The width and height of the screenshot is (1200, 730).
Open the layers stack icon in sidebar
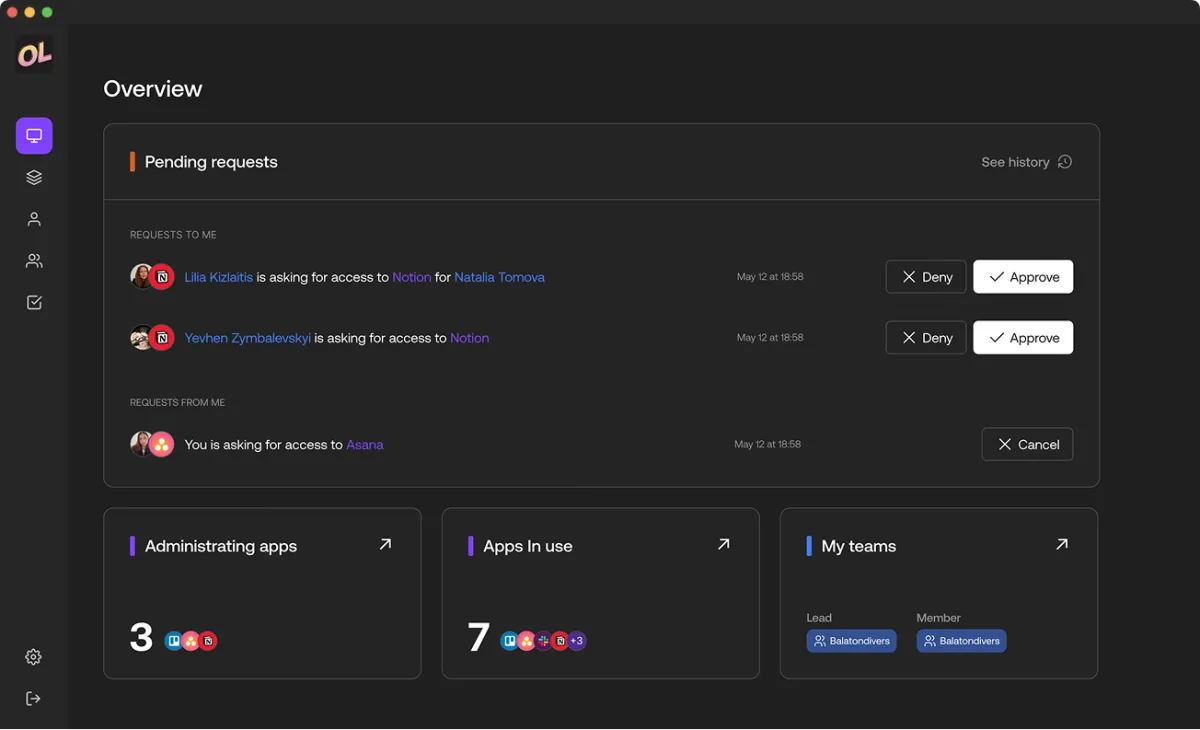coord(34,178)
